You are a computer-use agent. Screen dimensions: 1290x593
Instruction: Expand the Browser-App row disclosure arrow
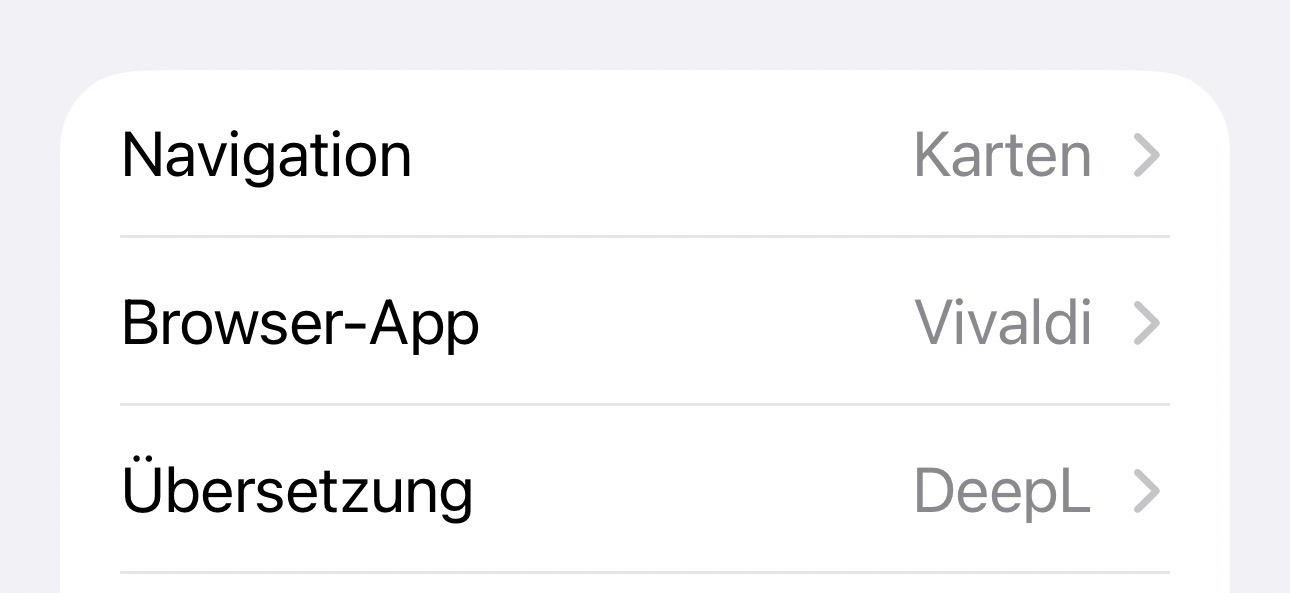[1146, 324]
